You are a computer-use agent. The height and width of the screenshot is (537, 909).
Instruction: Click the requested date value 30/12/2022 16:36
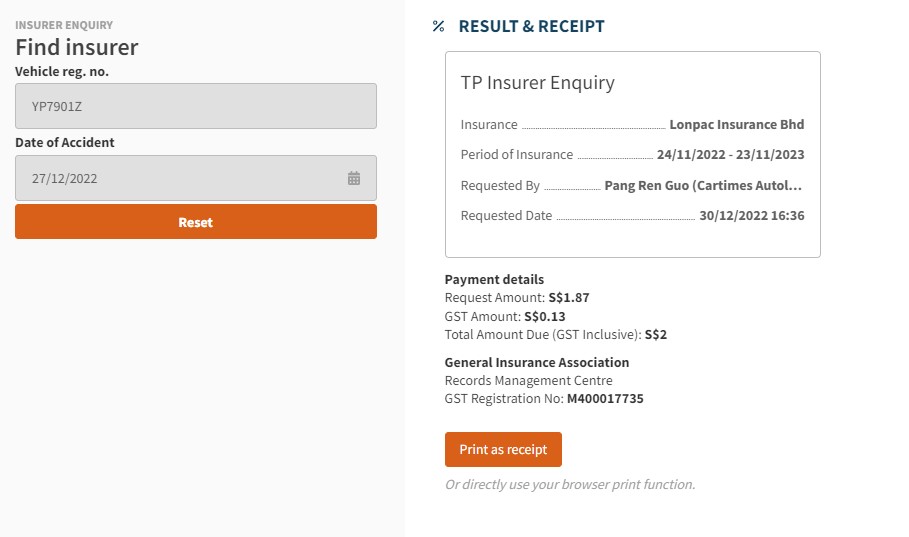click(752, 216)
